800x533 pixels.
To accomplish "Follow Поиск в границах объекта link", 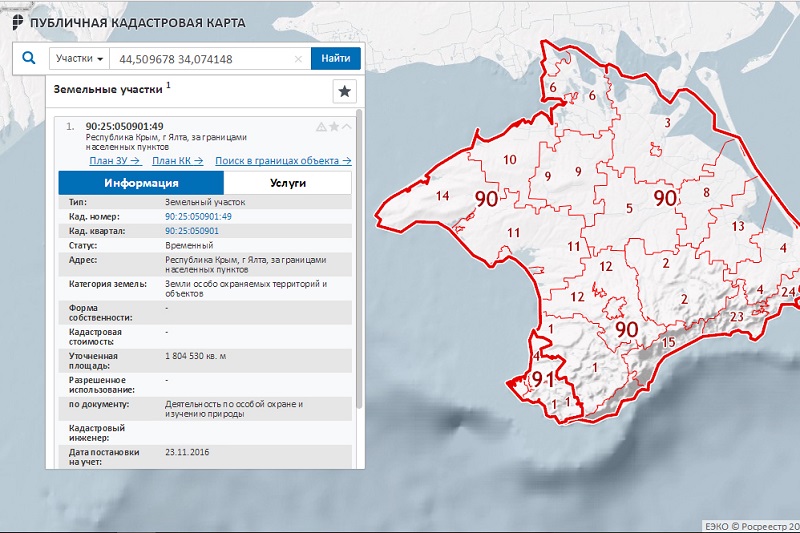I will [x=283, y=161].
